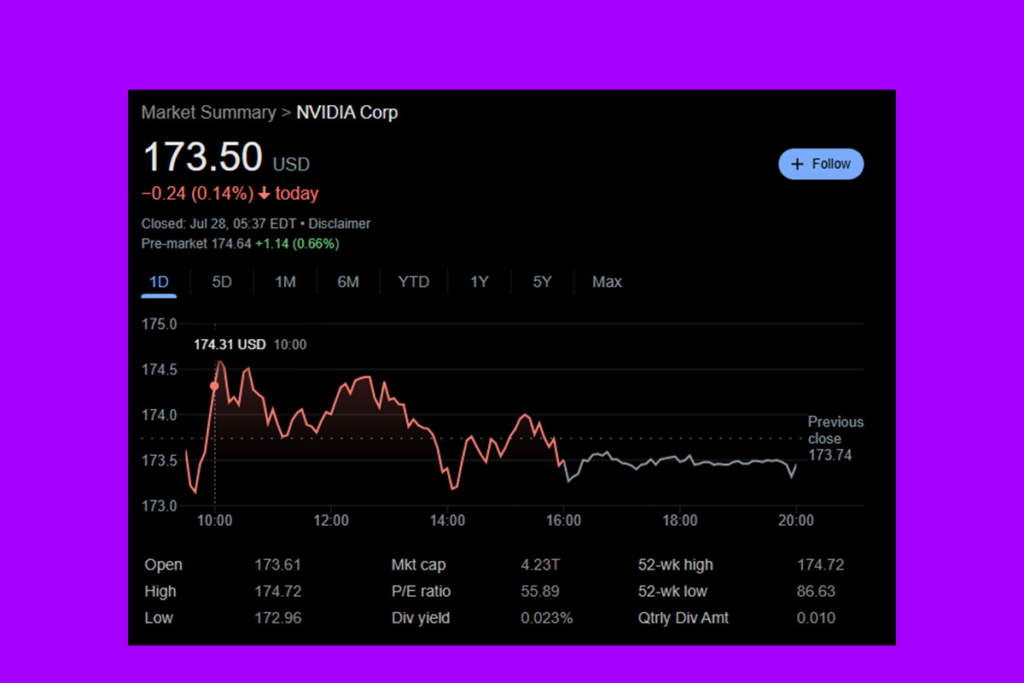Click the Previous close 173.74 label

click(833, 438)
